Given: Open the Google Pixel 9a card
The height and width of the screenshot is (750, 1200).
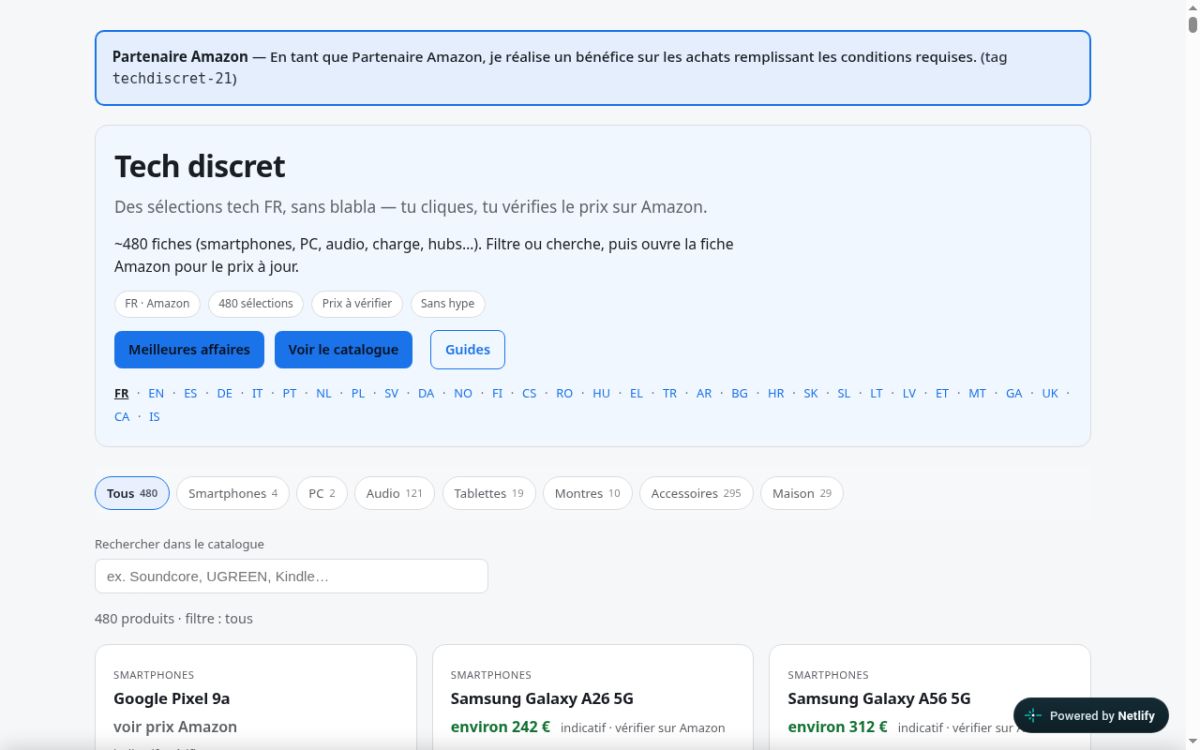Looking at the screenshot, I should 256,697.
